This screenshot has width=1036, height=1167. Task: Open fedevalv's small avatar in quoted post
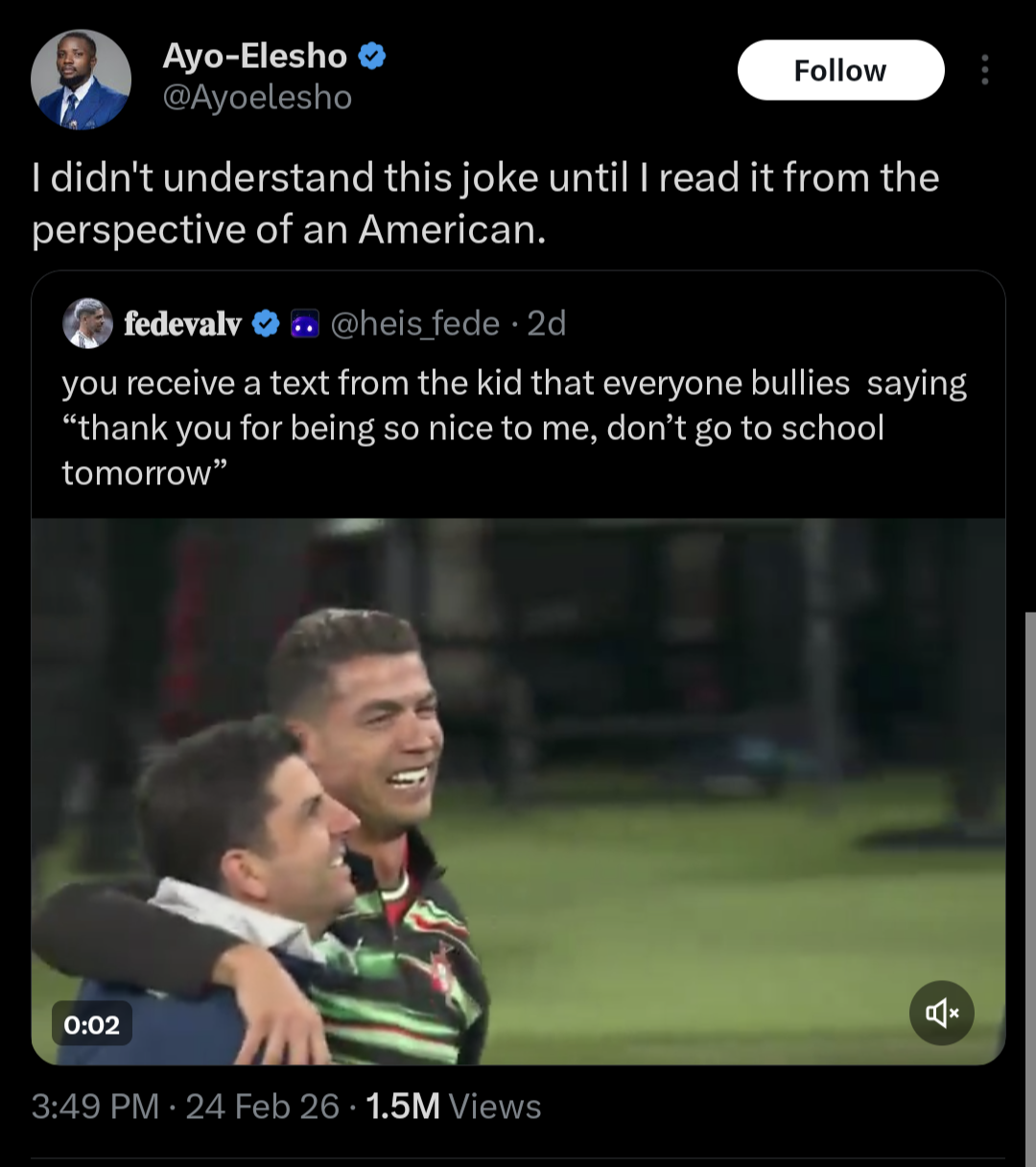[87, 323]
